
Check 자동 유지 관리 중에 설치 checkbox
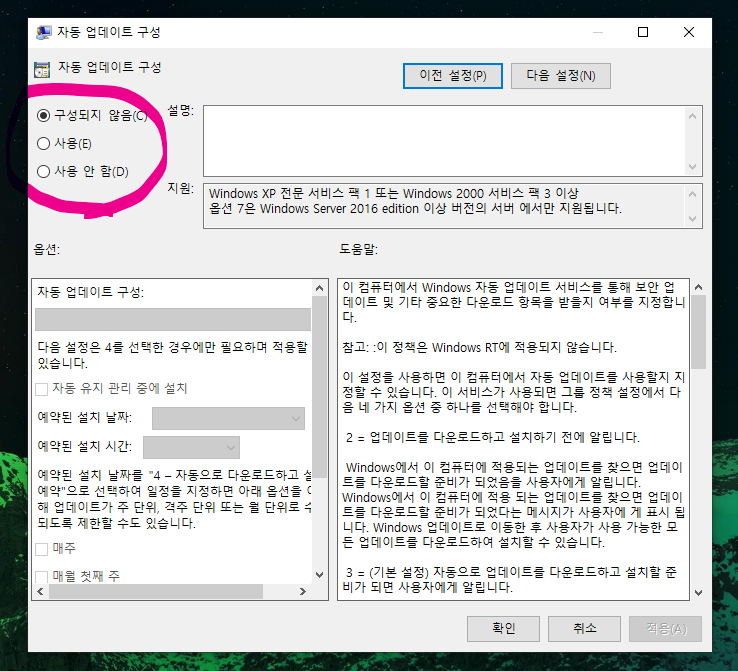point(42,389)
